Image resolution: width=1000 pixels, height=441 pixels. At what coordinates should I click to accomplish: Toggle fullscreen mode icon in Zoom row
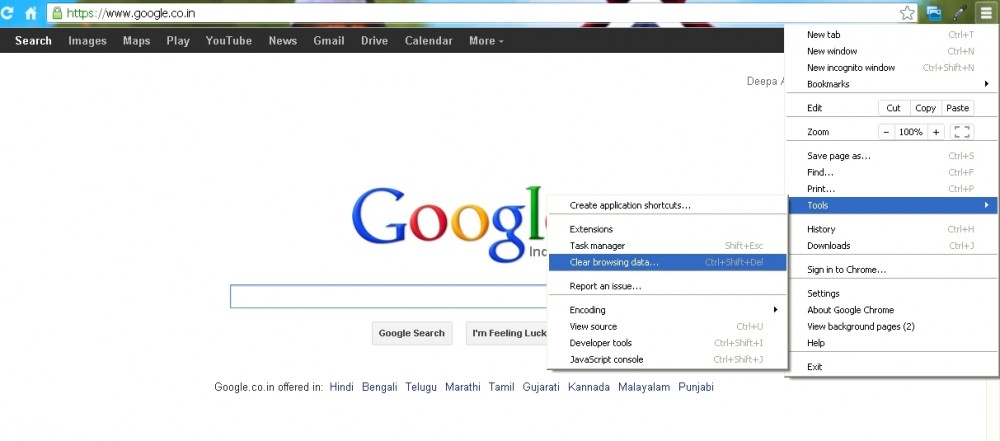point(962,132)
